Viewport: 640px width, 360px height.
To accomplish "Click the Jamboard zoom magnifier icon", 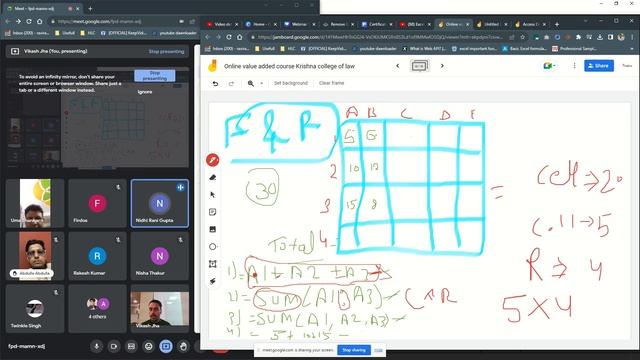I will pyautogui.click(x=251, y=83).
